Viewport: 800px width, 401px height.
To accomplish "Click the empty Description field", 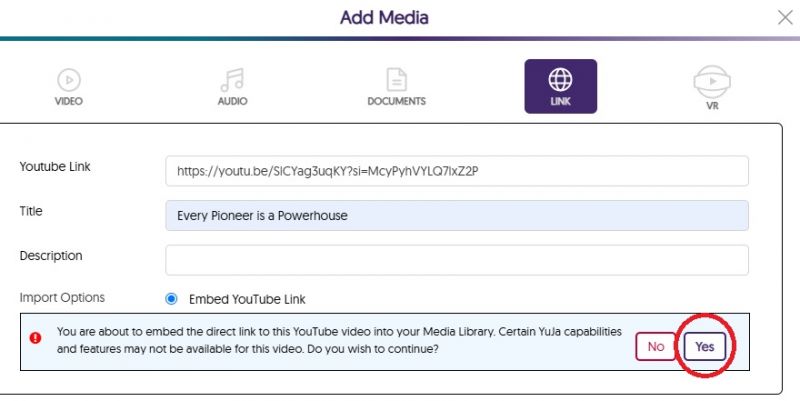I will (456, 260).
